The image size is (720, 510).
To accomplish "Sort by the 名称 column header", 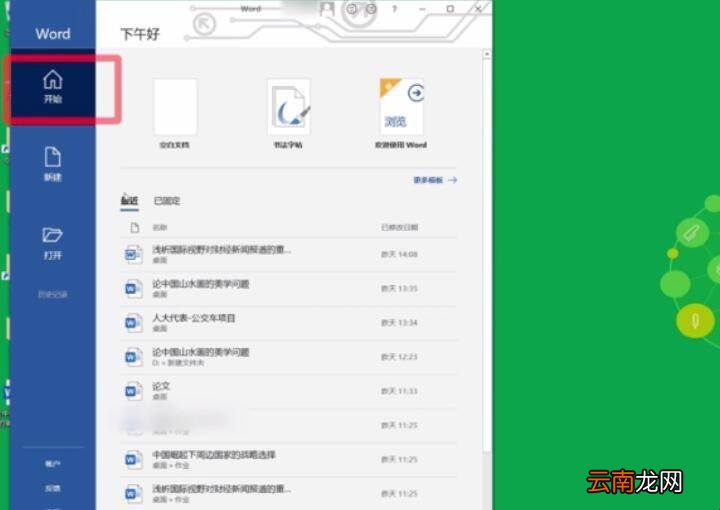I will coord(160,227).
